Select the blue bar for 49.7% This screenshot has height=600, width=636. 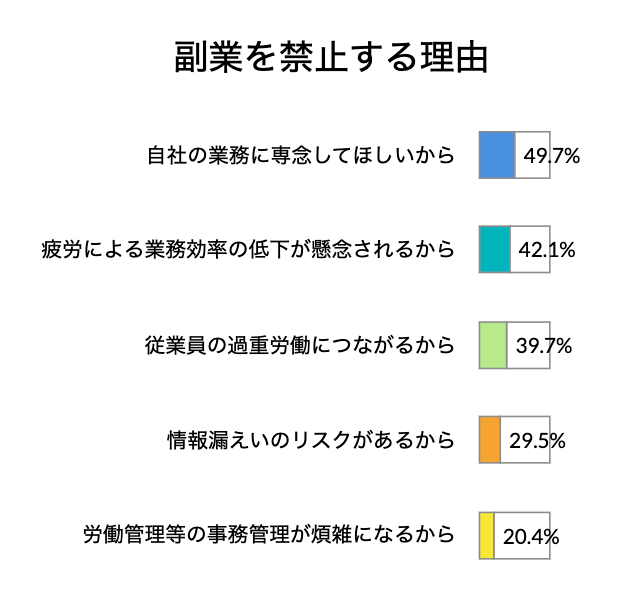click(497, 155)
